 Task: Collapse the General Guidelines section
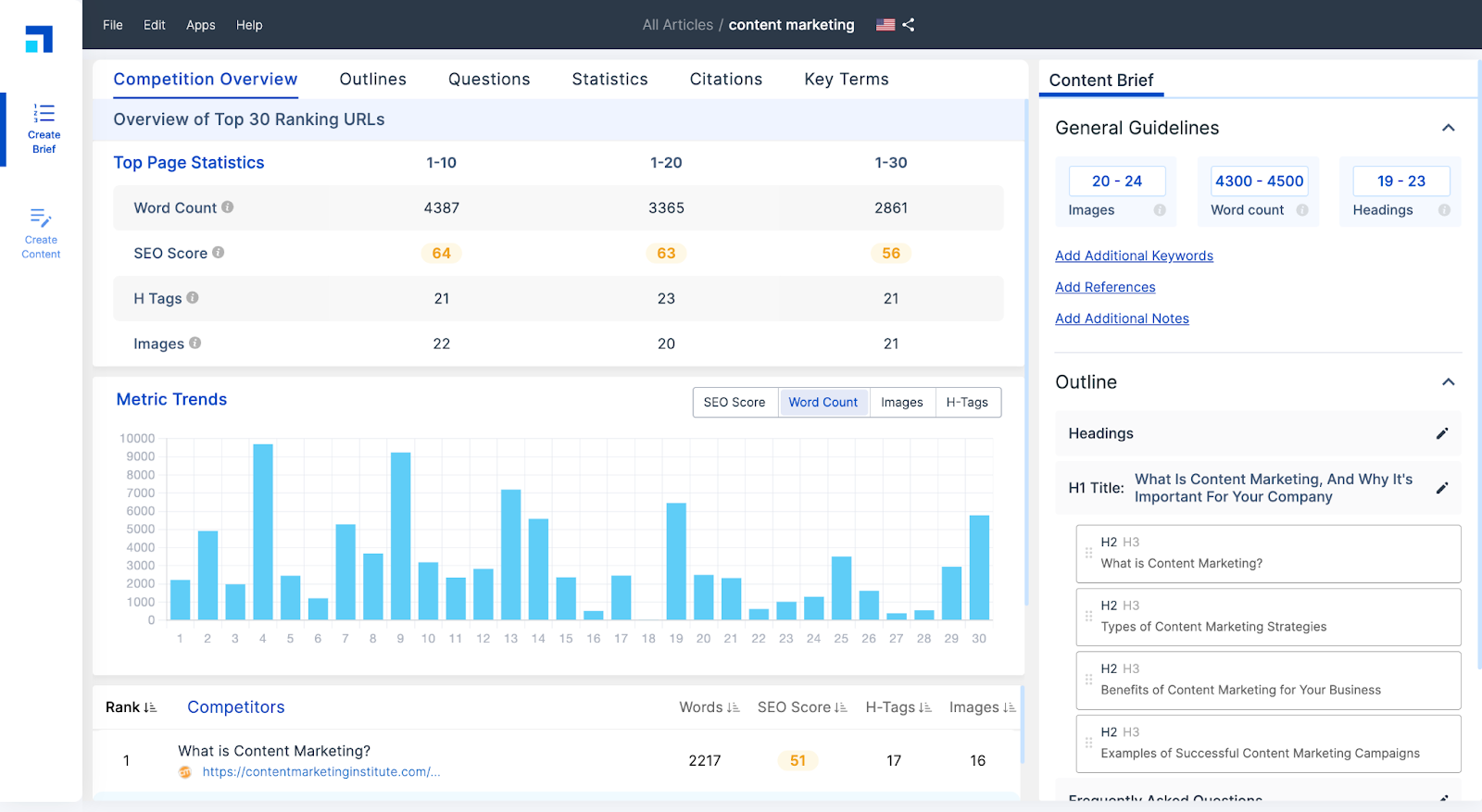point(1448,128)
